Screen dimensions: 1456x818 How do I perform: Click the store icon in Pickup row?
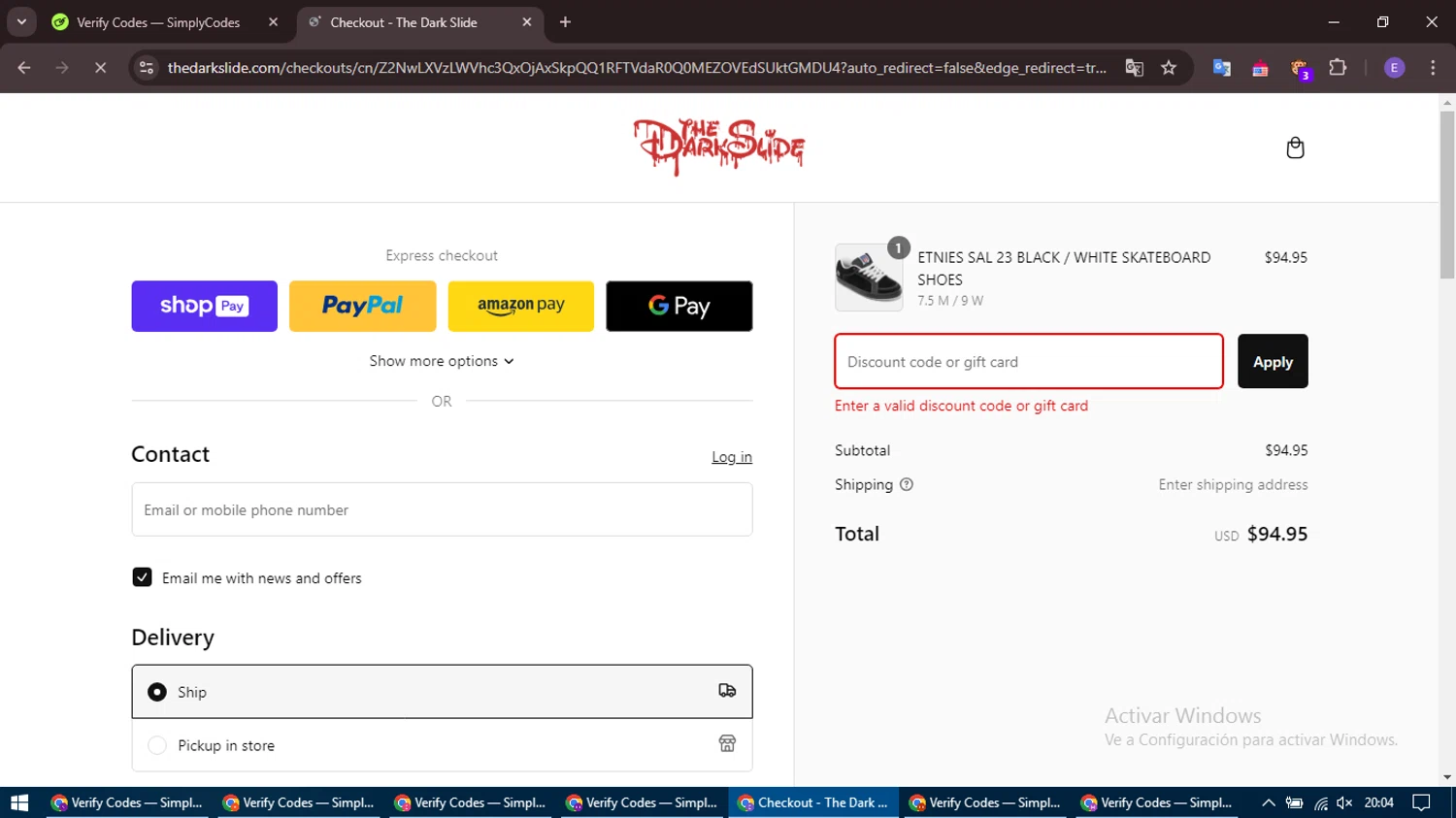point(727,743)
